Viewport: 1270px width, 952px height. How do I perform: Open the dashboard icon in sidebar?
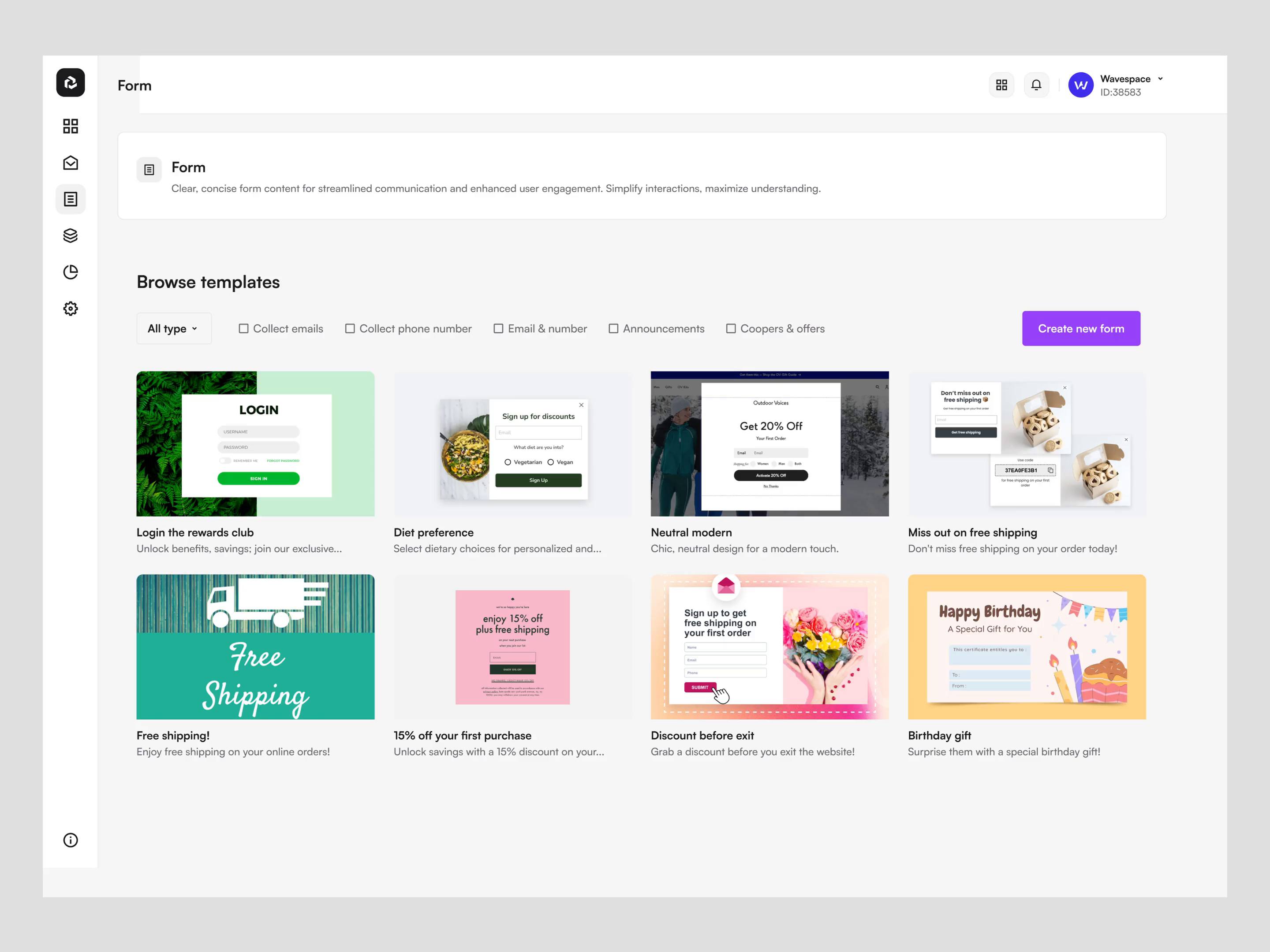[70, 126]
